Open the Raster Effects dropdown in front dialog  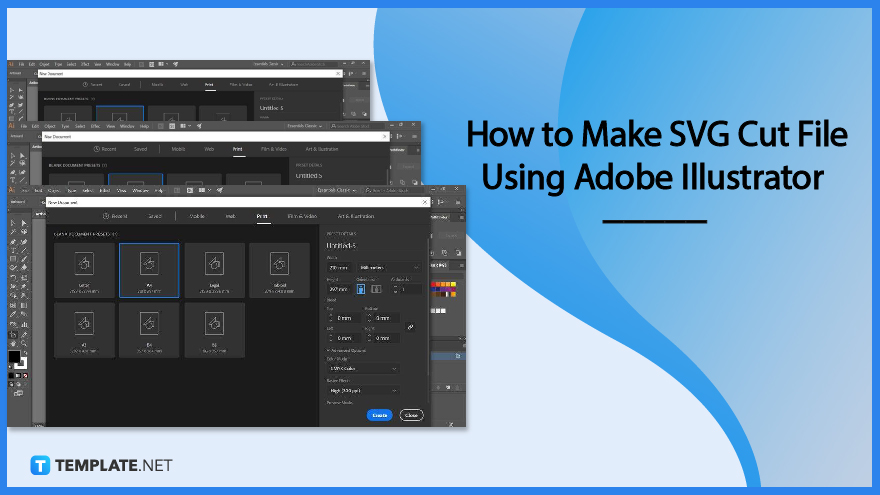[363, 391]
